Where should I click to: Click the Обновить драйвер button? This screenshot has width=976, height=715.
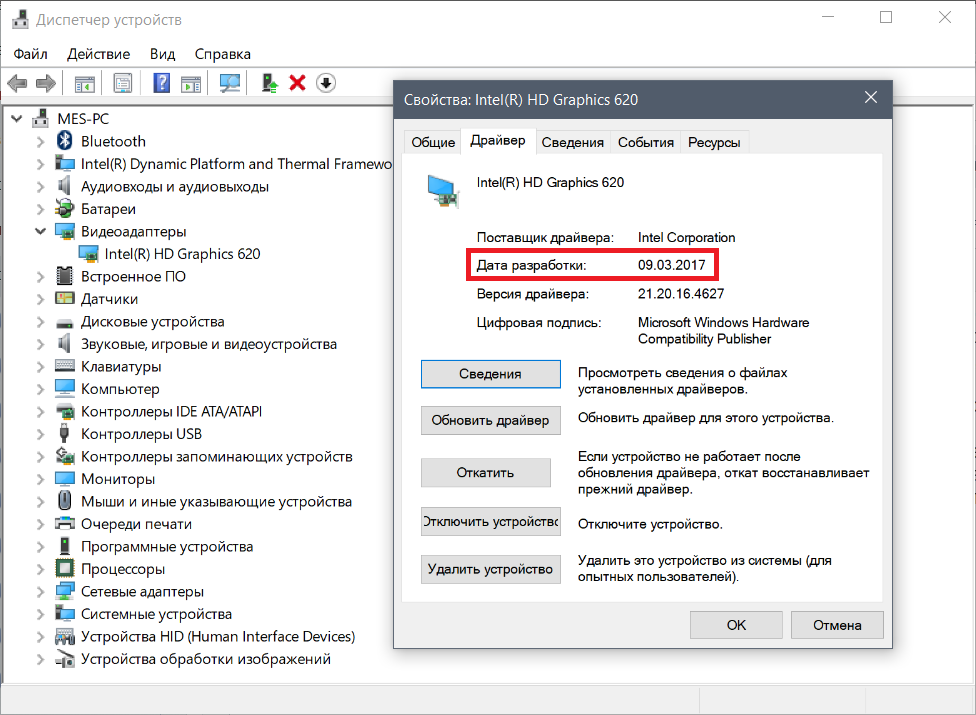490,420
